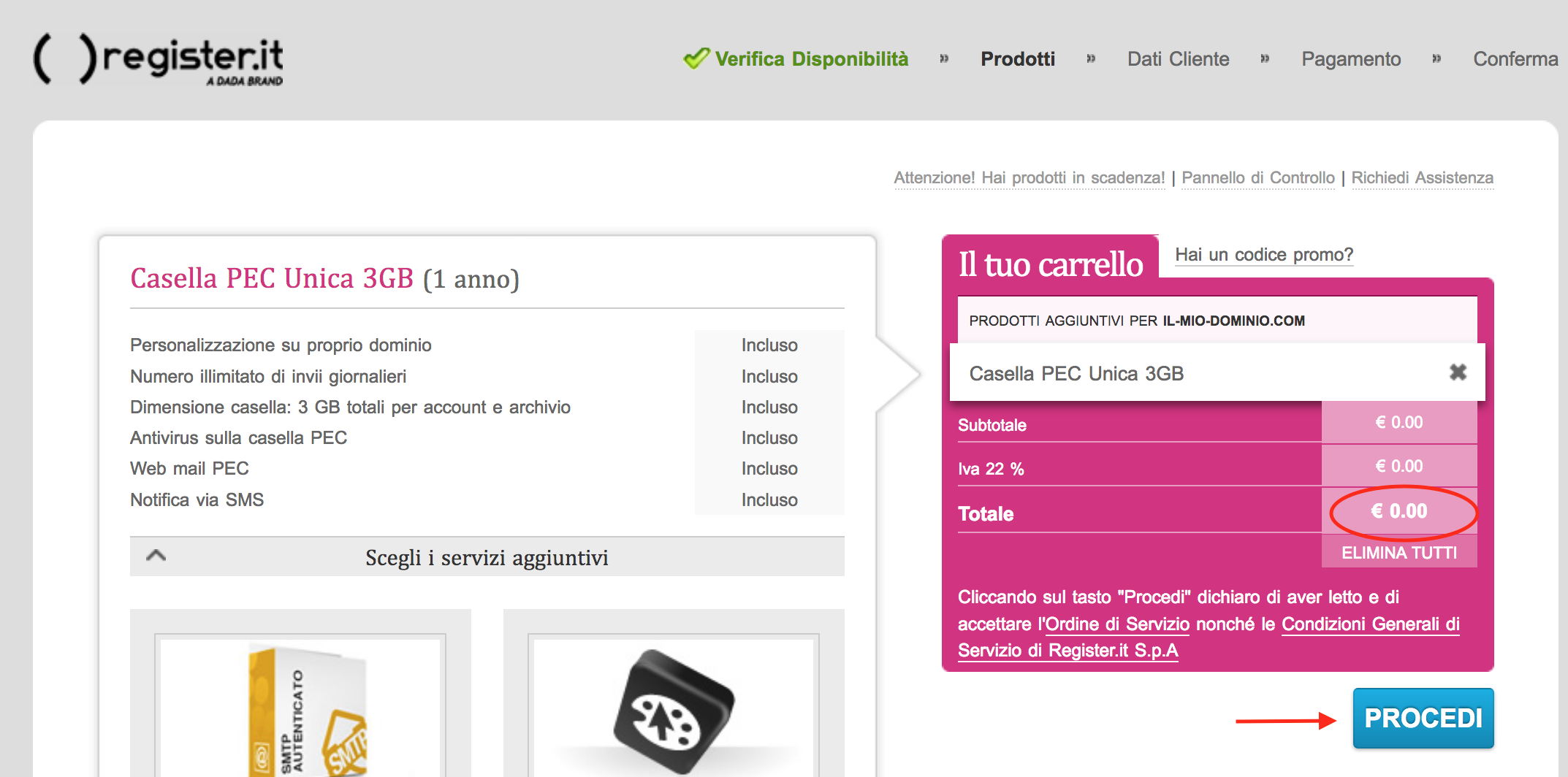Go to Verifica Disponibilità step
Image resolution: width=1568 pixels, height=777 pixels.
click(811, 59)
